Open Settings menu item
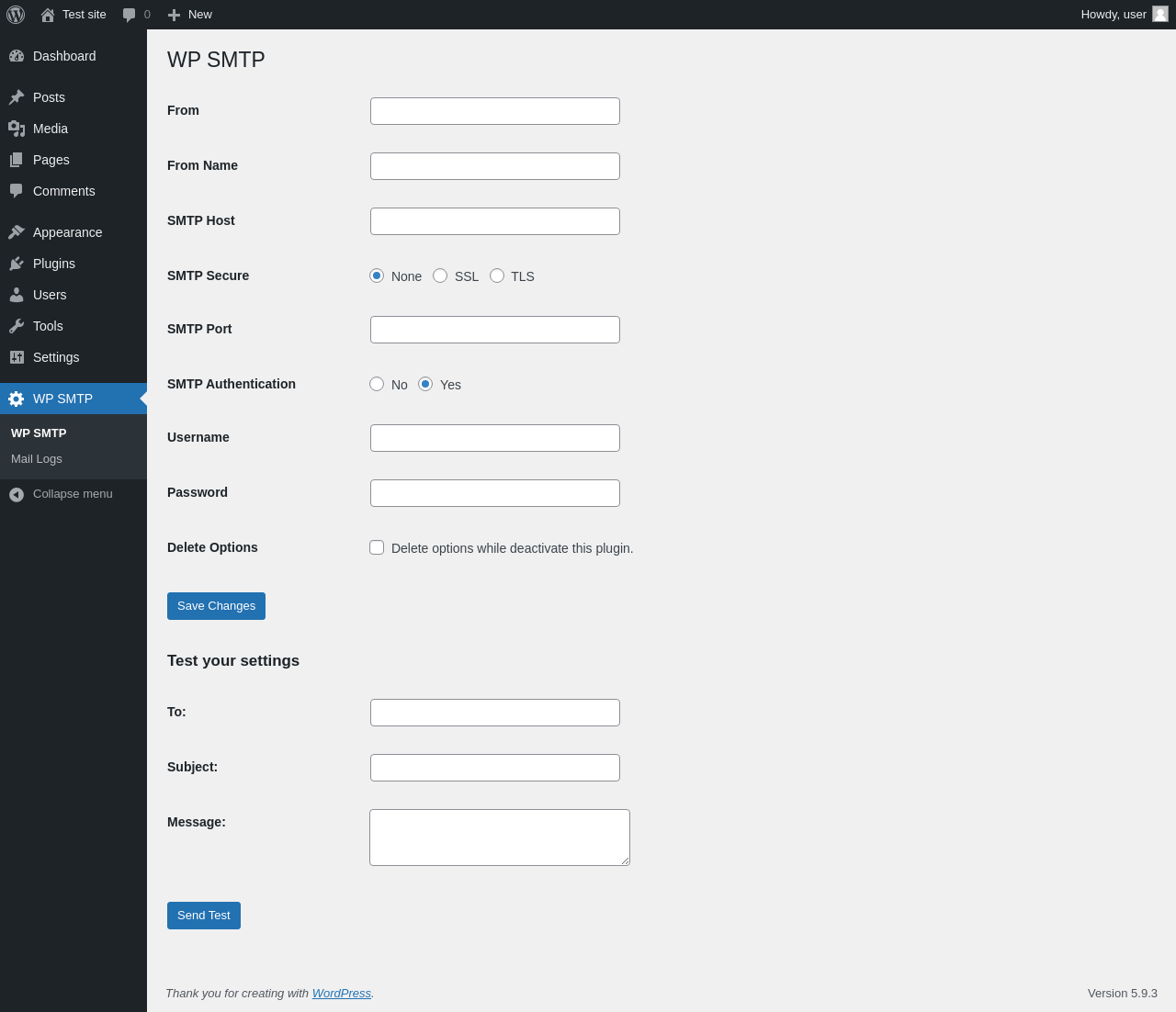This screenshot has height=1012, width=1176. coord(73,357)
